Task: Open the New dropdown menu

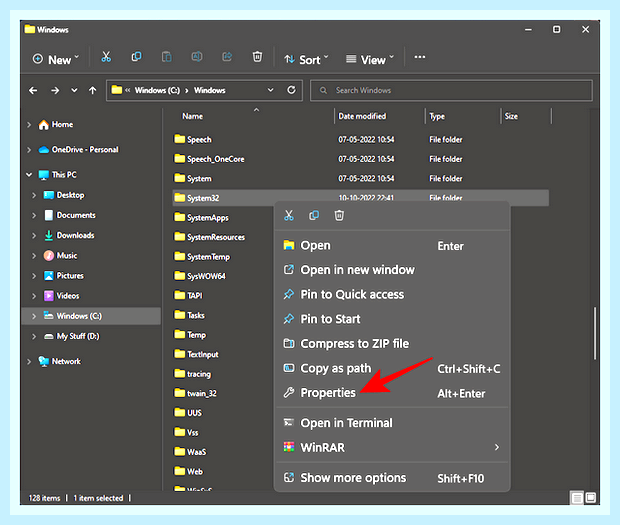Action: (56, 59)
